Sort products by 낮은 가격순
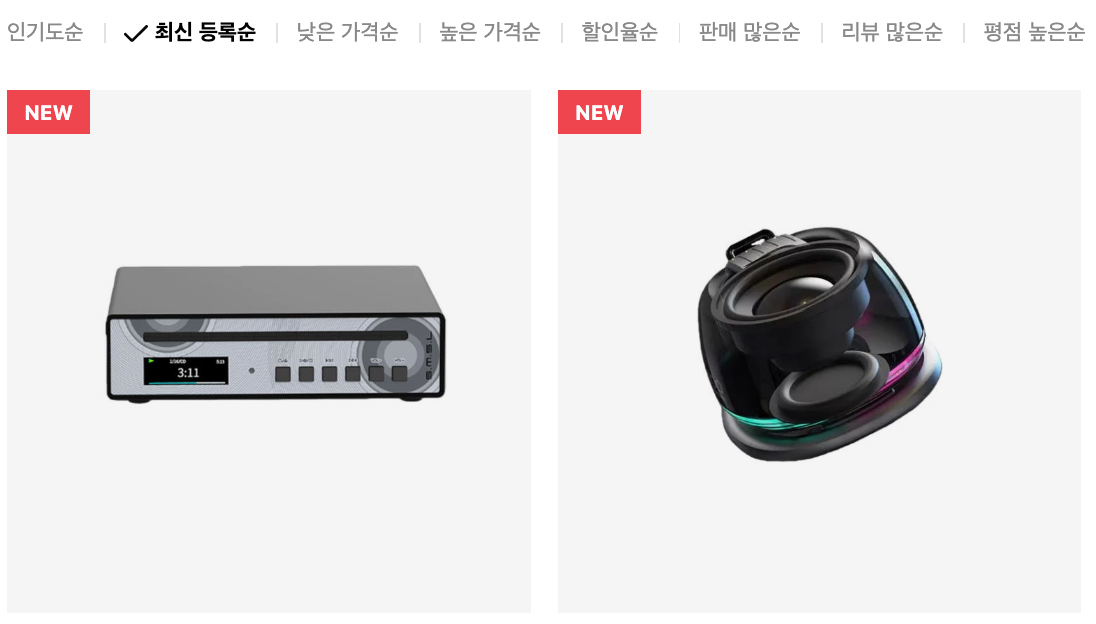 tap(347, 32)
